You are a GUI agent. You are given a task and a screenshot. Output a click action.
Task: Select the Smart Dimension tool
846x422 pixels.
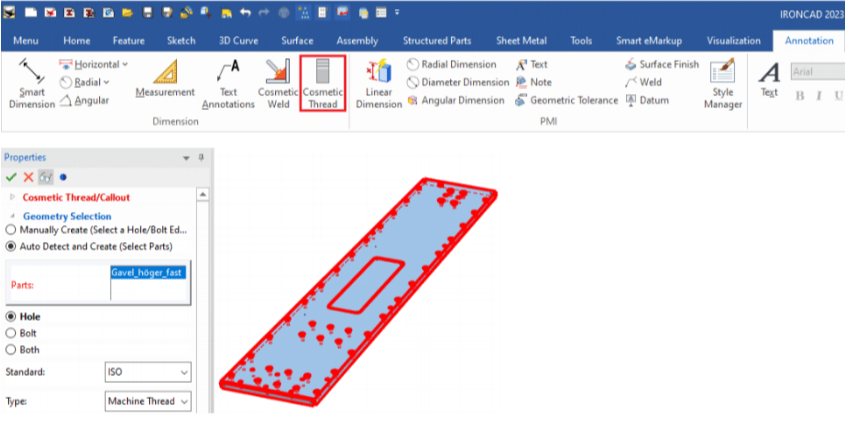tap(31, 84)
